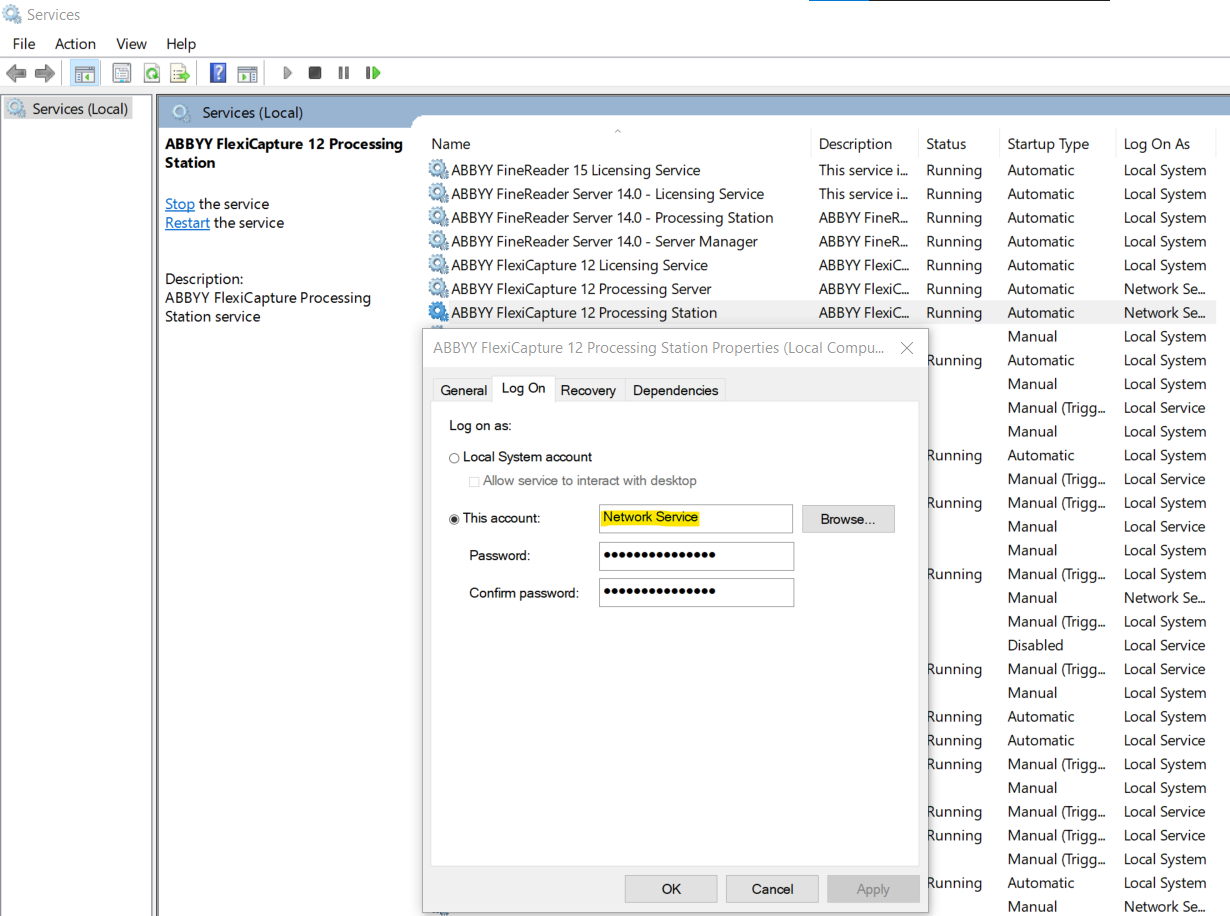The height and width of the screenshot is (916, 1230).
Task: Toggle Show/Hide Console Tree button
Action: pos(85,73)
